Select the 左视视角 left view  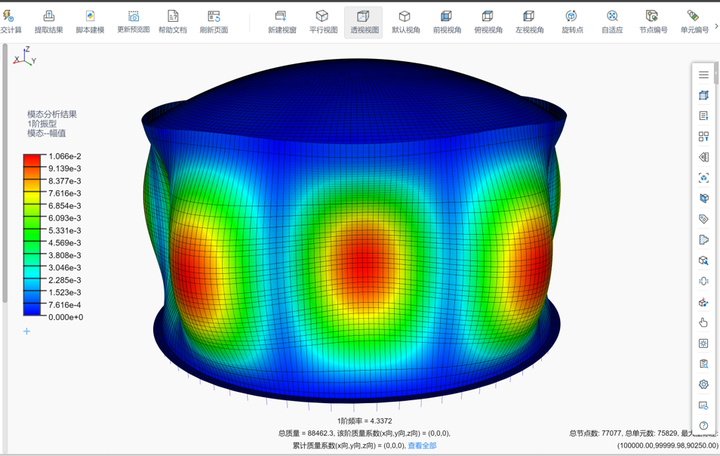[529, 20]
